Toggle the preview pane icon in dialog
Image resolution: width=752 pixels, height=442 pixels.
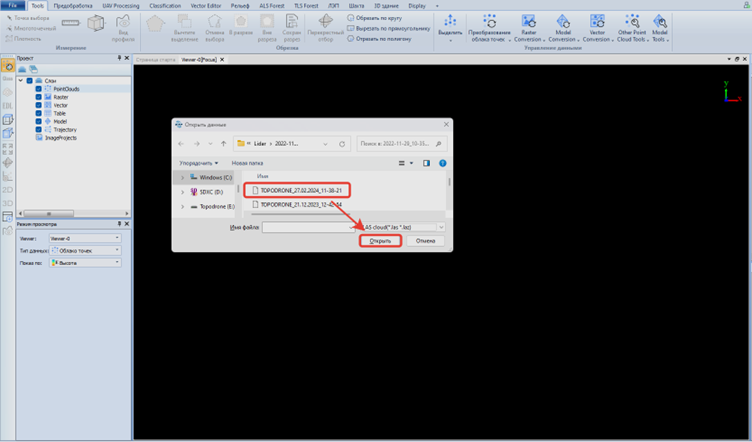[426, 163]
